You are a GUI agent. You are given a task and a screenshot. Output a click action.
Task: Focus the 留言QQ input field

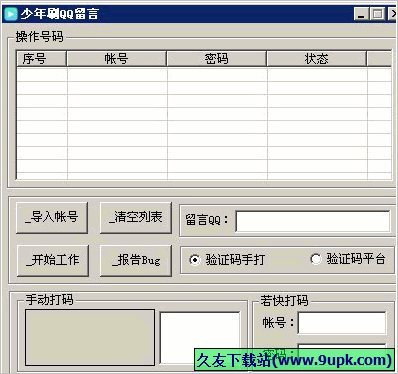tap(313, 221)
